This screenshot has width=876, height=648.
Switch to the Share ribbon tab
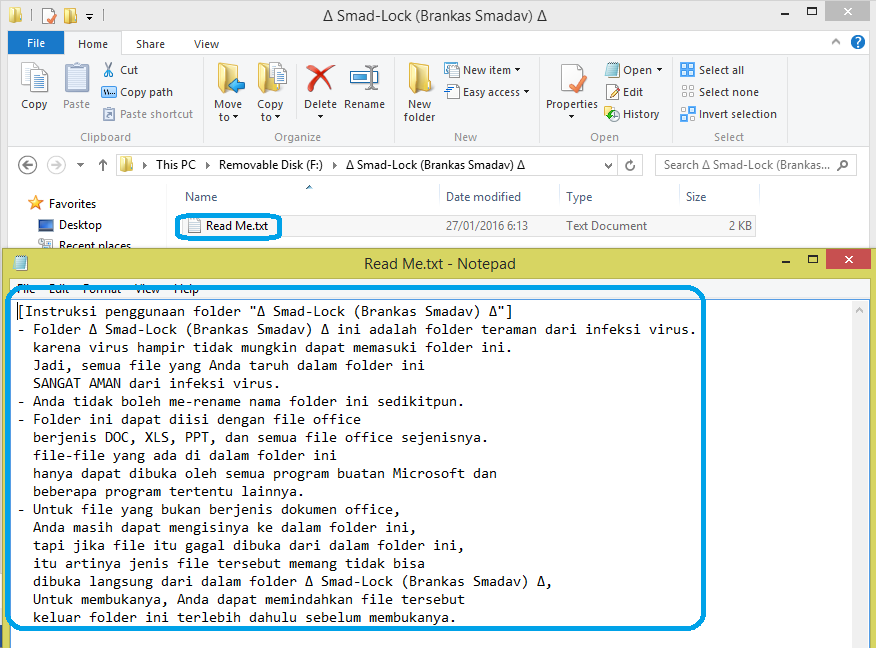coord(150,43)
